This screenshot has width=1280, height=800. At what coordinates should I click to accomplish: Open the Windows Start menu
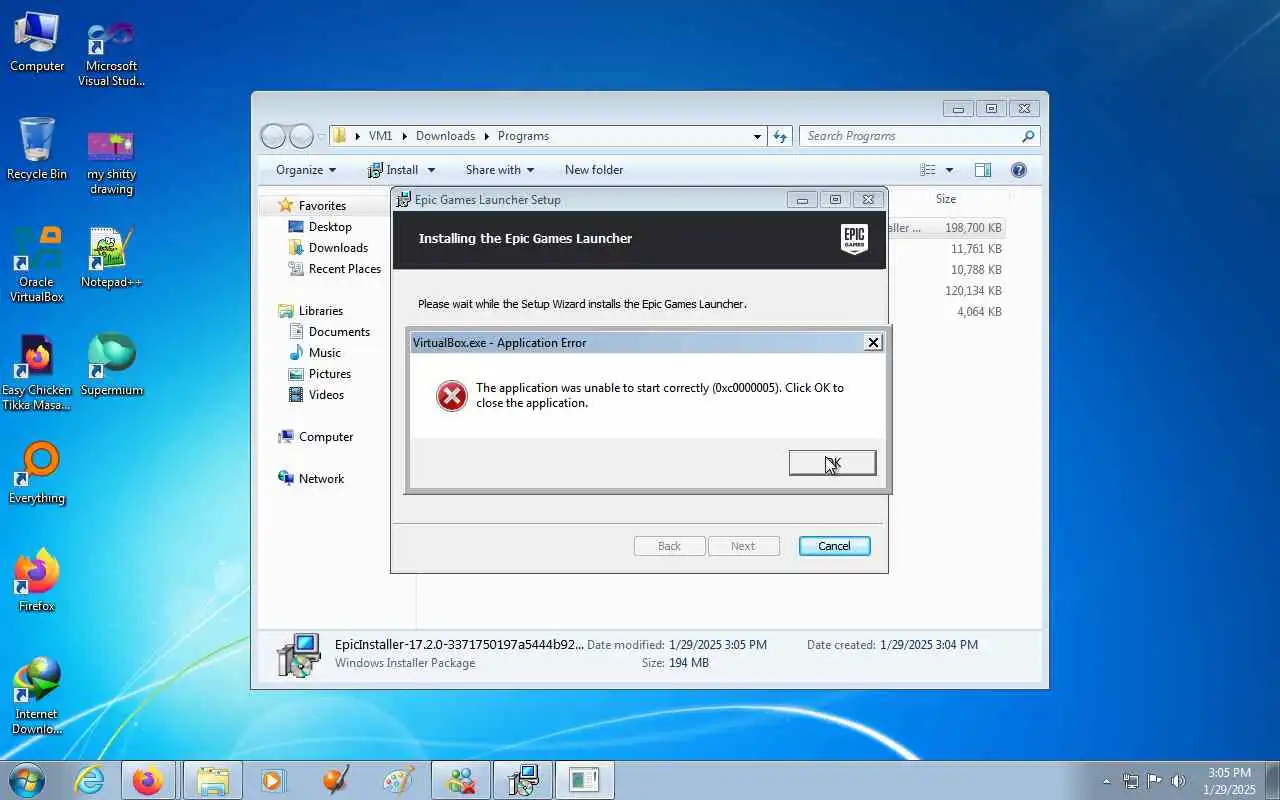pyautogui.click(x=26, y=780)
